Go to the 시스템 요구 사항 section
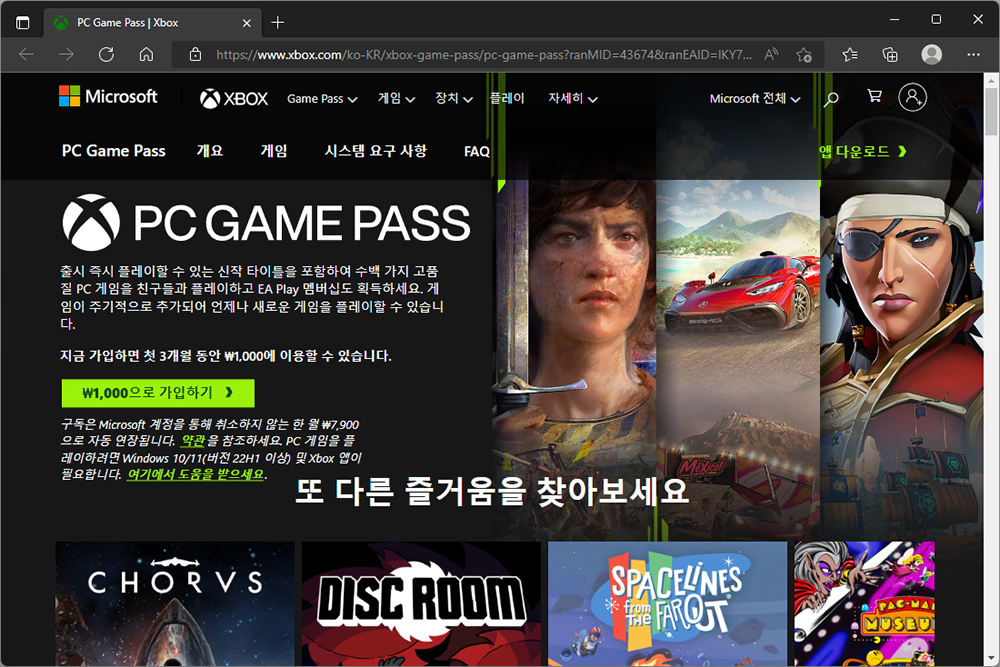Image resolution: width=1000 pixels, height=667 pixels. [376, 151]
